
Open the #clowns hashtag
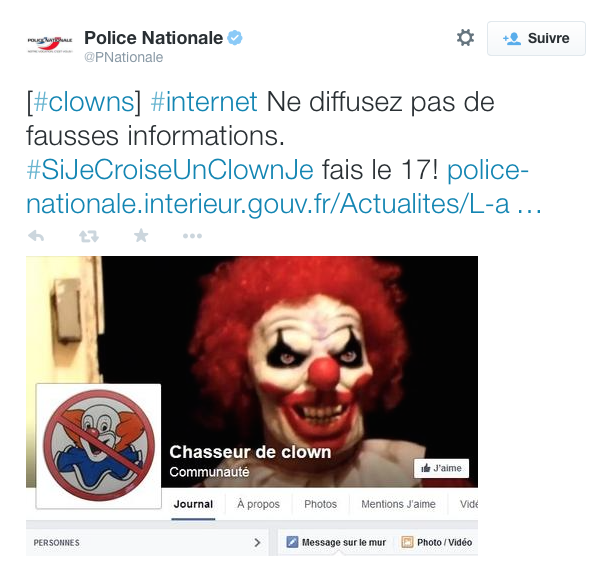[84, 102]
